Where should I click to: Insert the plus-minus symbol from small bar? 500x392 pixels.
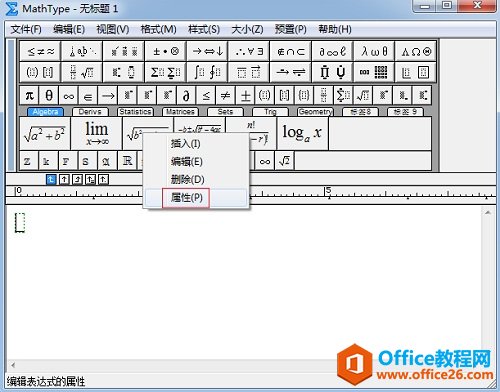tap(245, 96)
